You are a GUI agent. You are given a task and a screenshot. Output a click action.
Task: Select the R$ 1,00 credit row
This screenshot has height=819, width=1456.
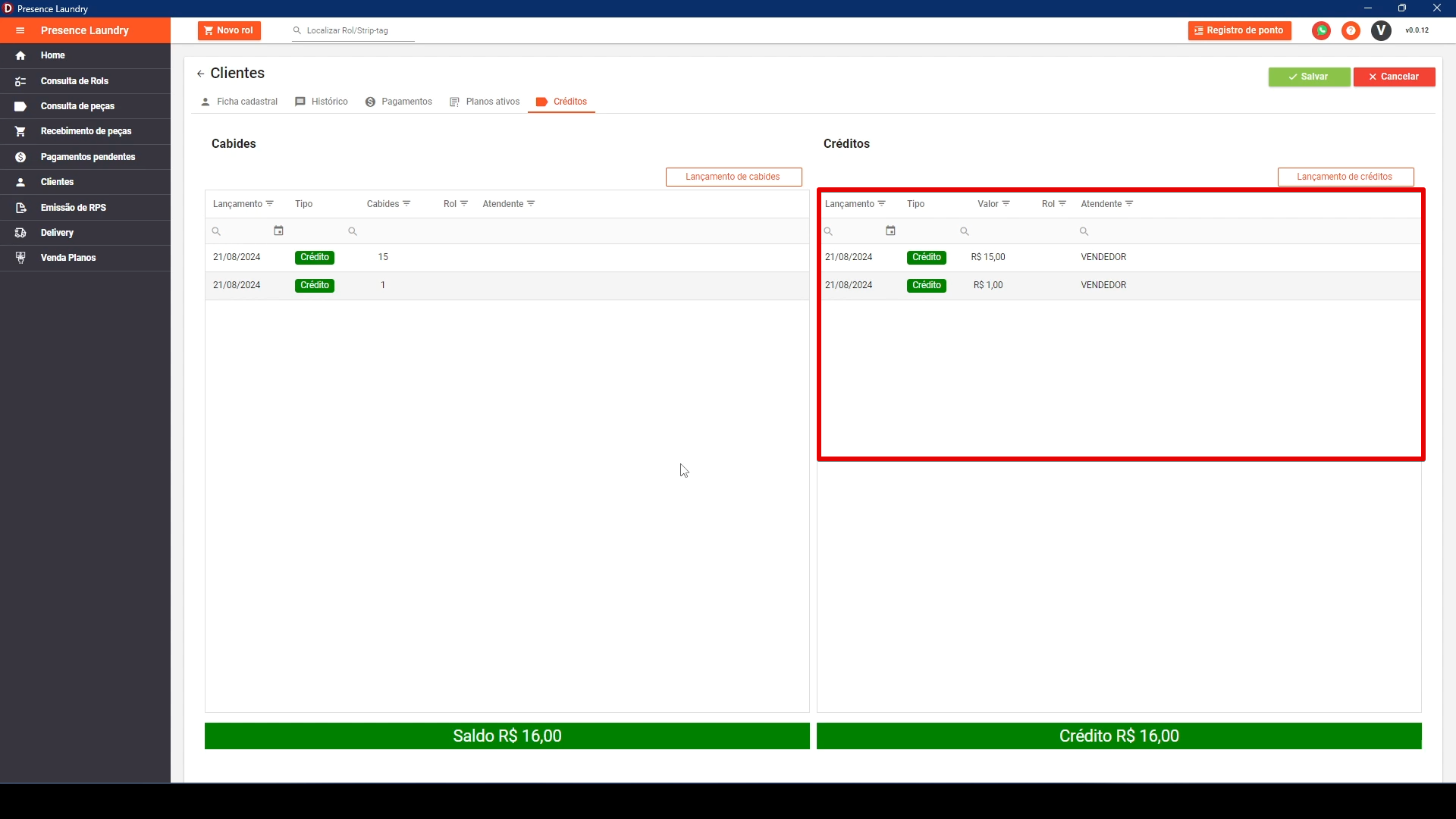pyautogui.click(x=1119, y=286)
